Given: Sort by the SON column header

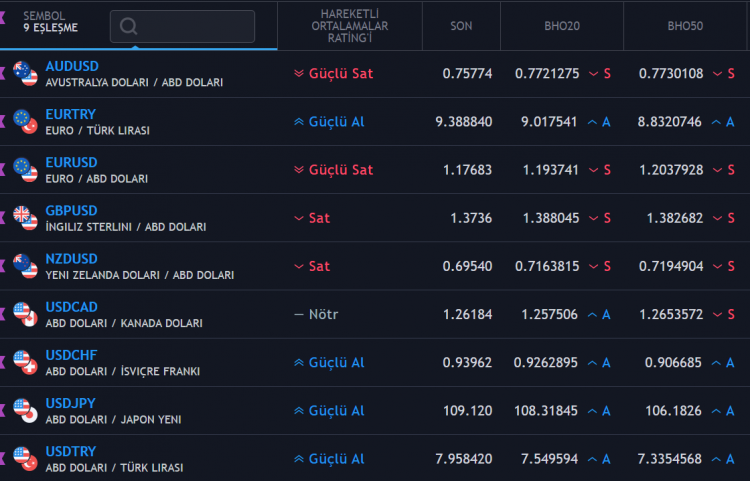Looking at the screenshot, I should point(461,25).
